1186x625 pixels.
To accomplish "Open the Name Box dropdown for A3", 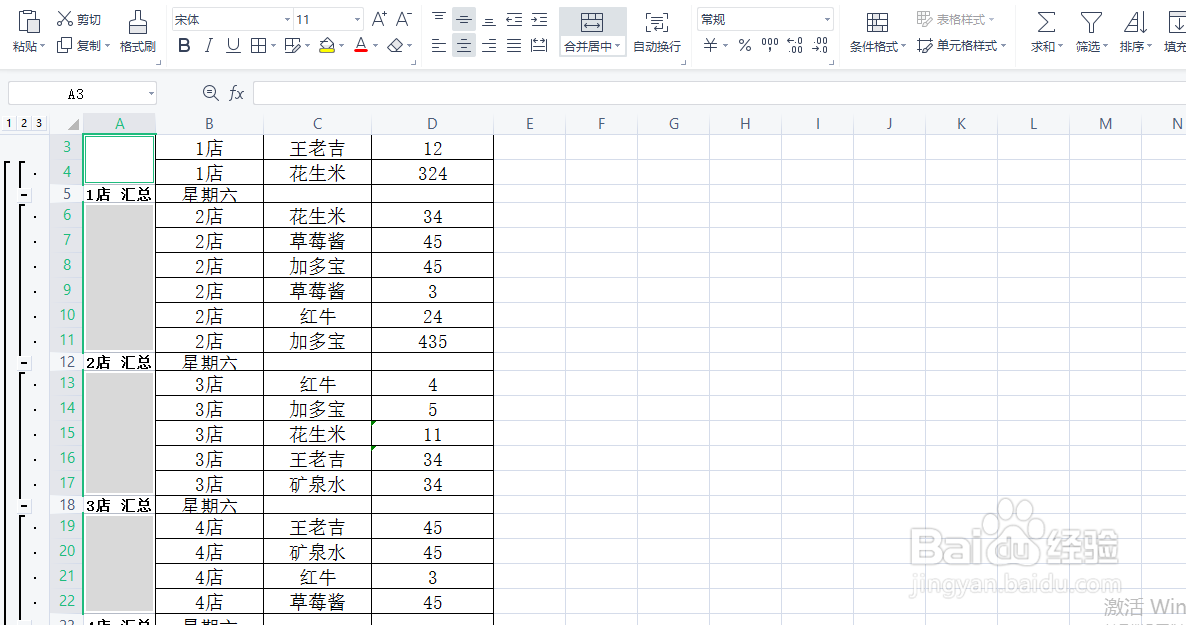I will [x=151, y=94].
